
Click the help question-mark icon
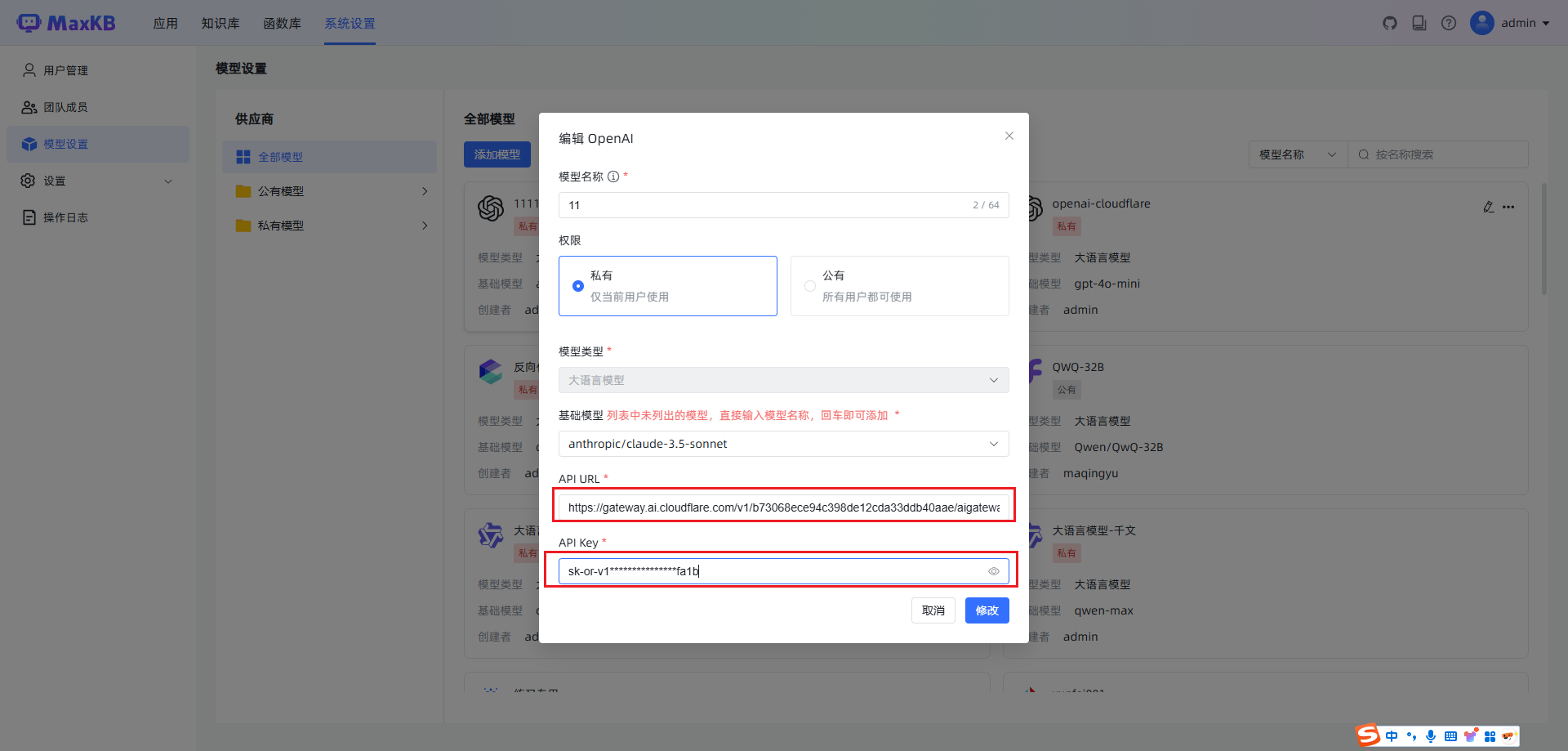pos(1449,23)
